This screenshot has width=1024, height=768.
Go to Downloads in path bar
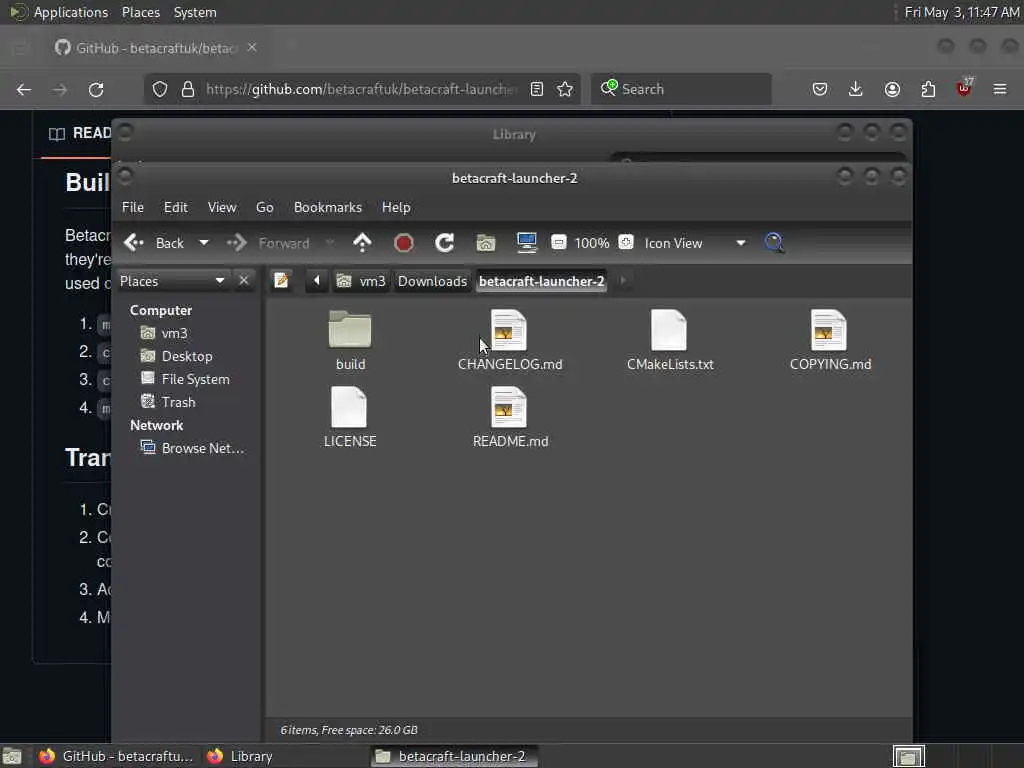click(432, 281)
